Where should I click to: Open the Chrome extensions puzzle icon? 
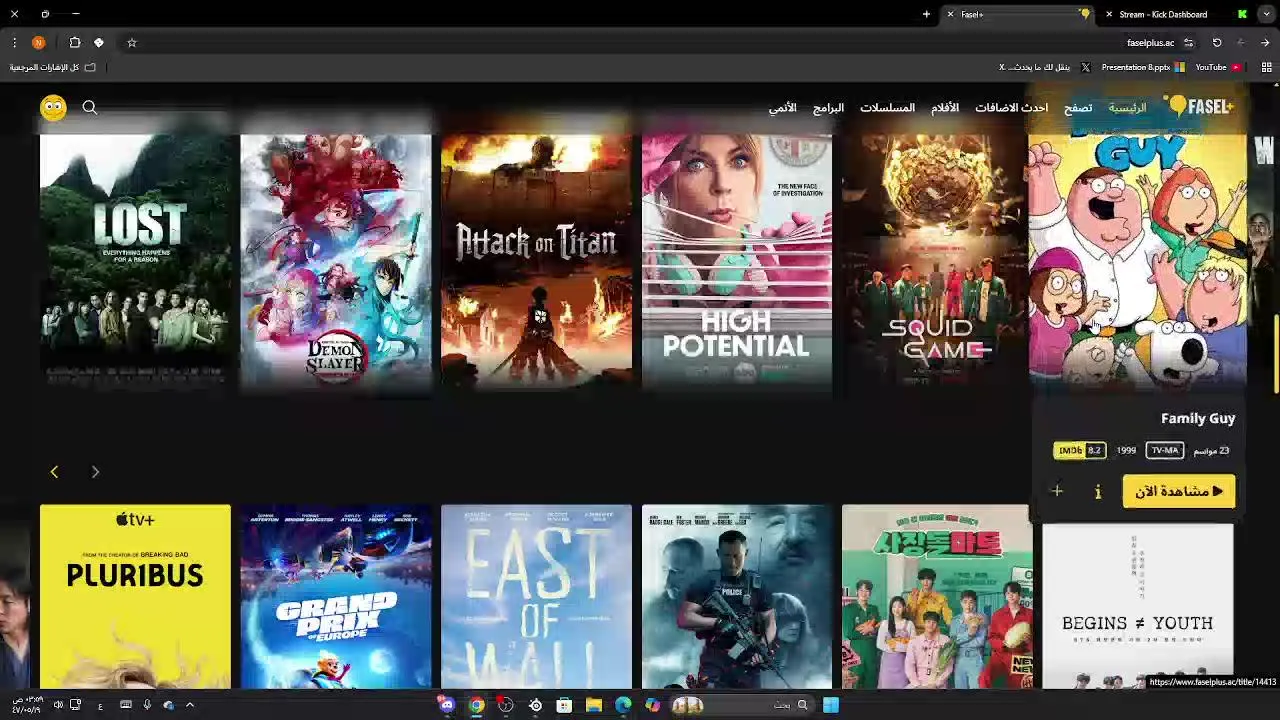[75, 43]
